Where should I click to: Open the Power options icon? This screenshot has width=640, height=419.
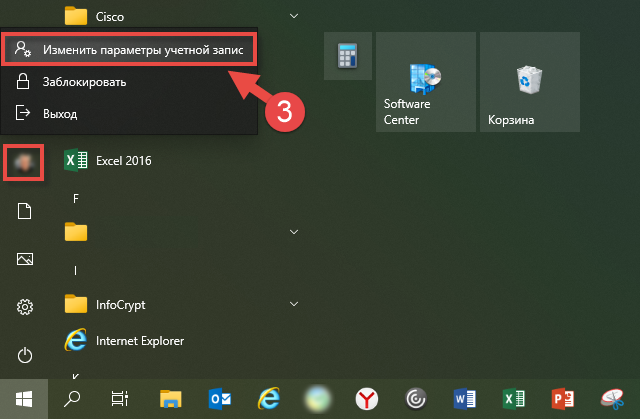point(24,355)
